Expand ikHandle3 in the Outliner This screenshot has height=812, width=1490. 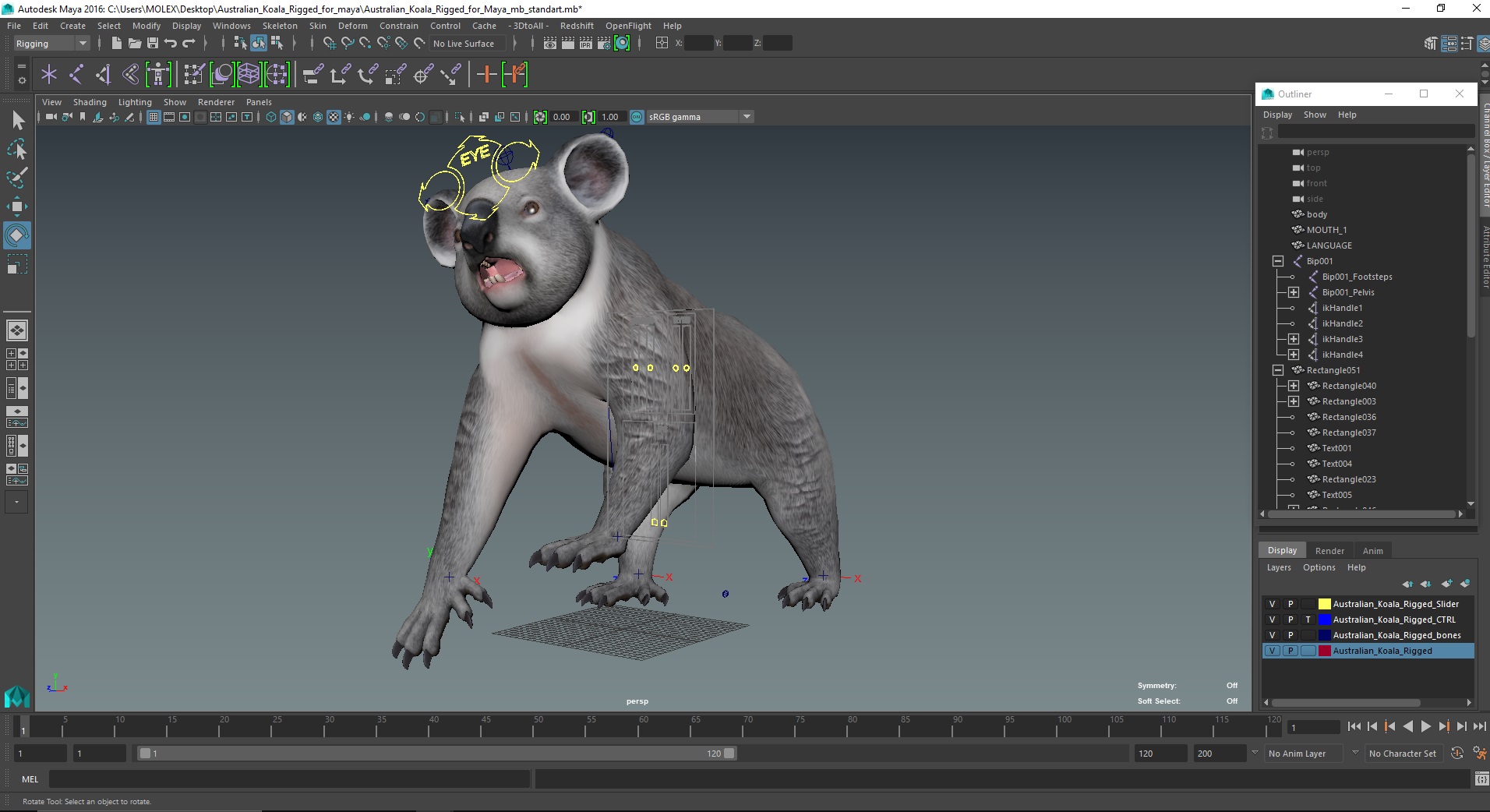pos(1294,339)
